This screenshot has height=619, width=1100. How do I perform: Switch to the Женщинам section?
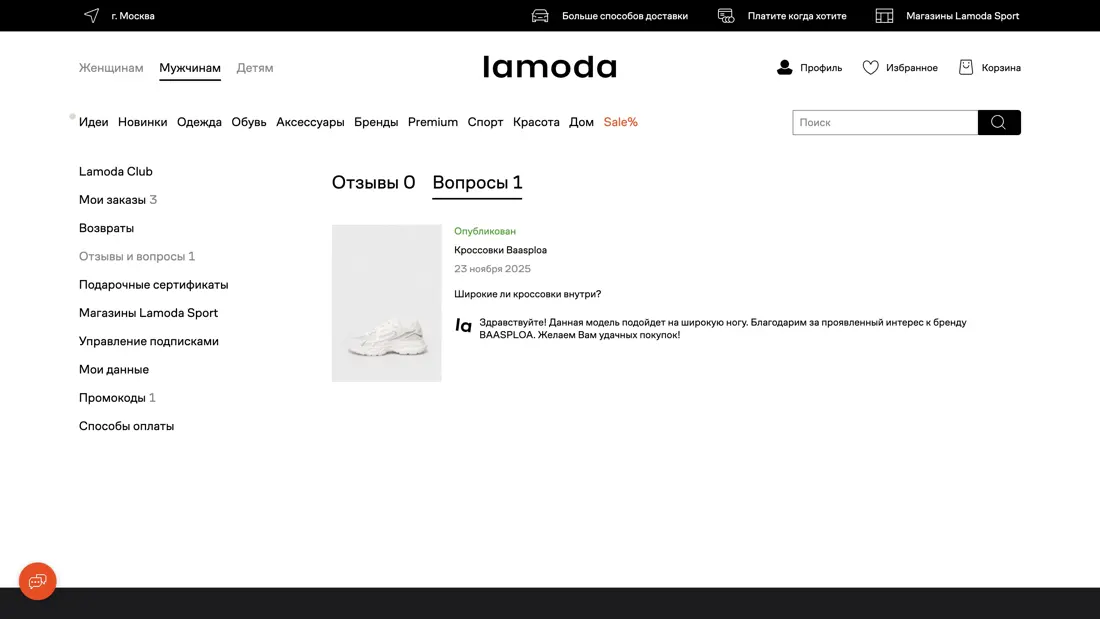click(x=111, y=68)
